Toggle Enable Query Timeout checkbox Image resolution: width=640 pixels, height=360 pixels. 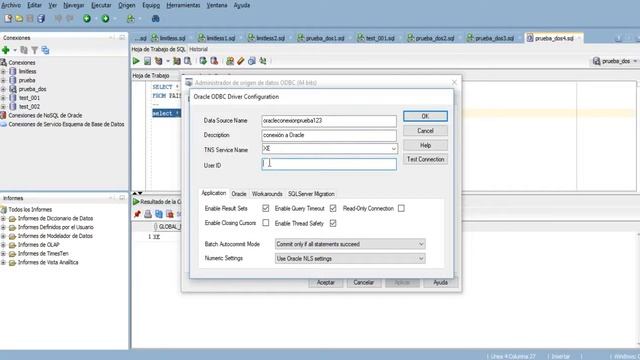(333, 209)
